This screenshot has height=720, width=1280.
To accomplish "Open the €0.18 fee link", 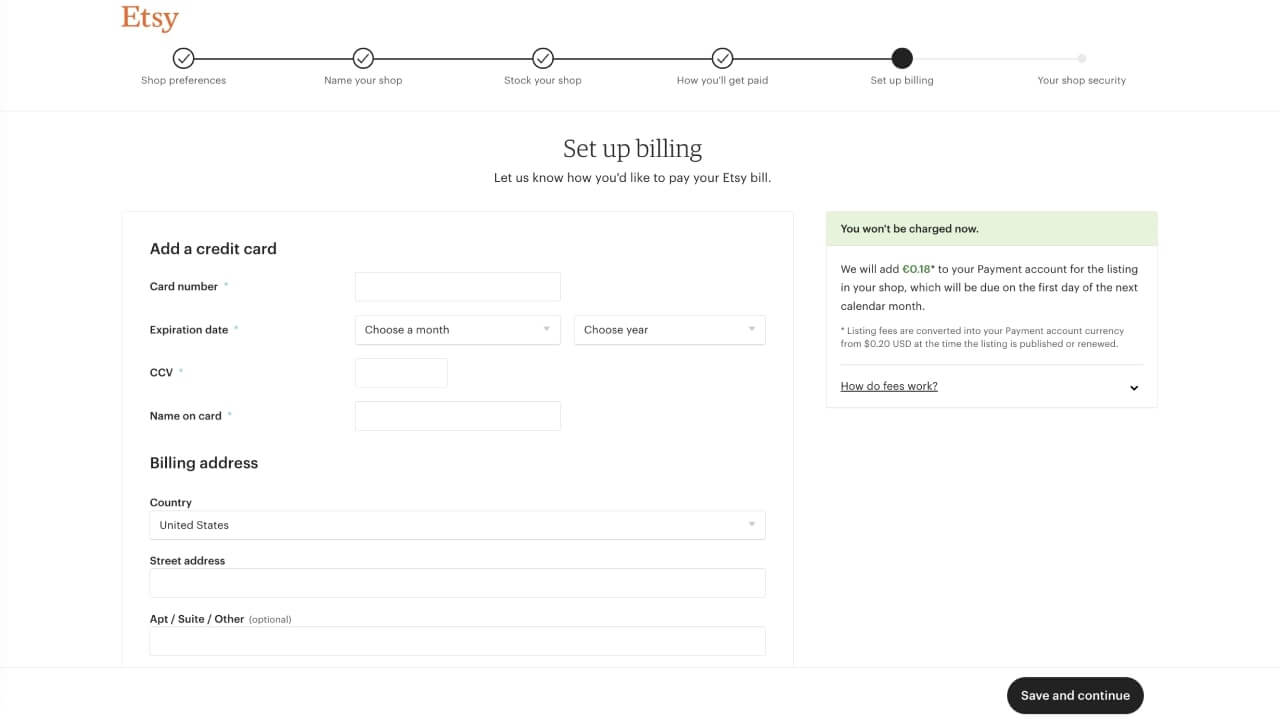I will coord(914,268).
